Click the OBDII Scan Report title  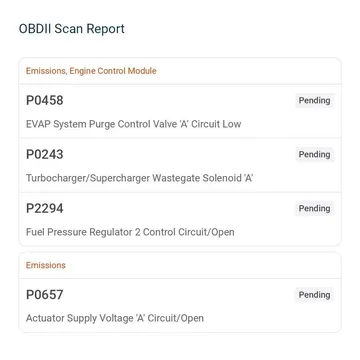coord(72,29)
